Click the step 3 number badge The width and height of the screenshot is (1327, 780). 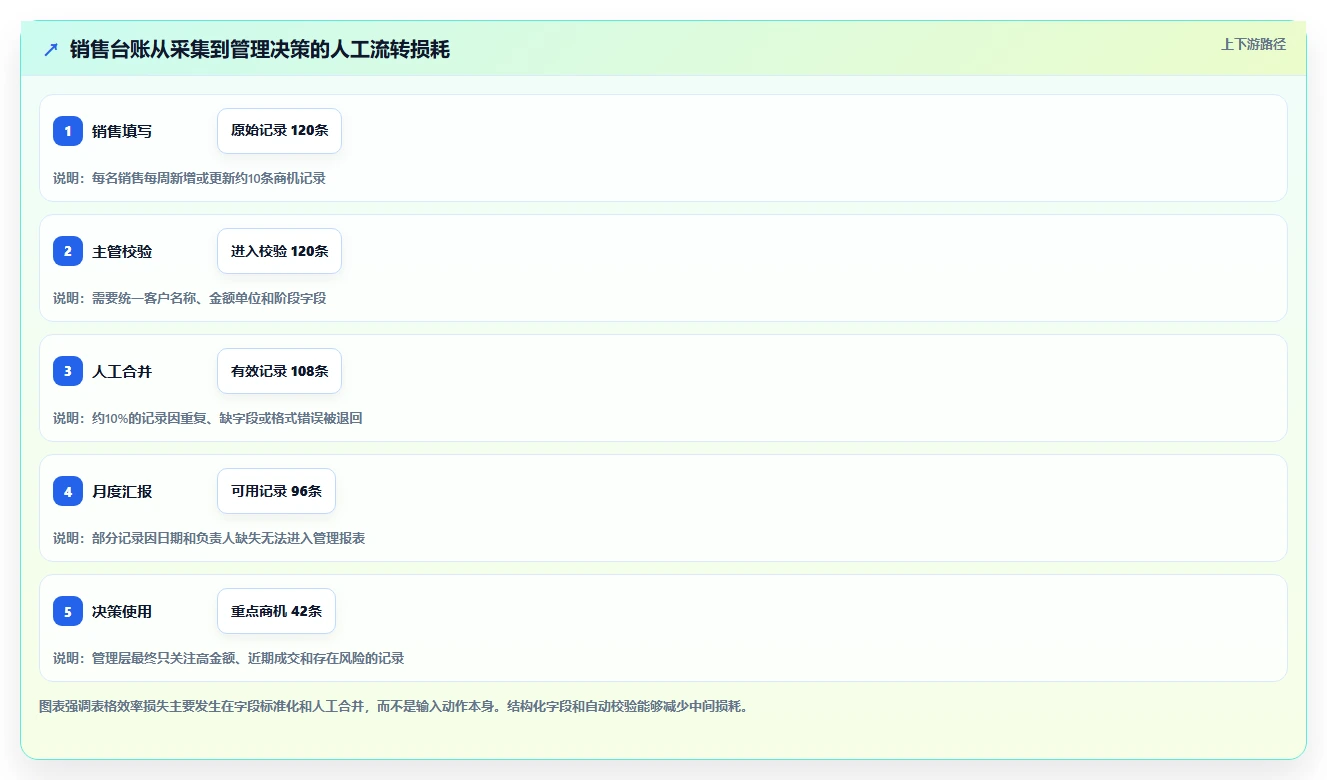pyautogui.click(x=68, y=371)
